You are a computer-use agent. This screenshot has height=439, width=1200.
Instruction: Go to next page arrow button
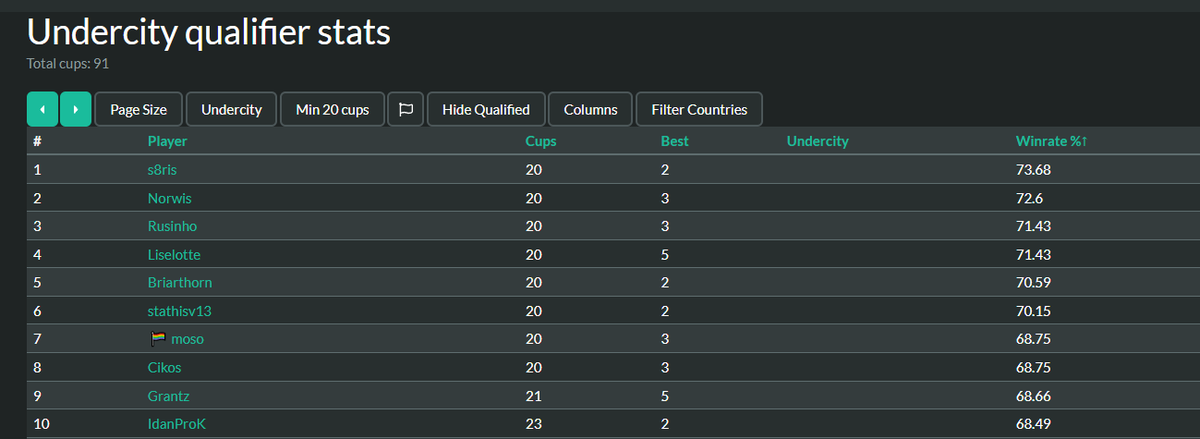[76, 109]
